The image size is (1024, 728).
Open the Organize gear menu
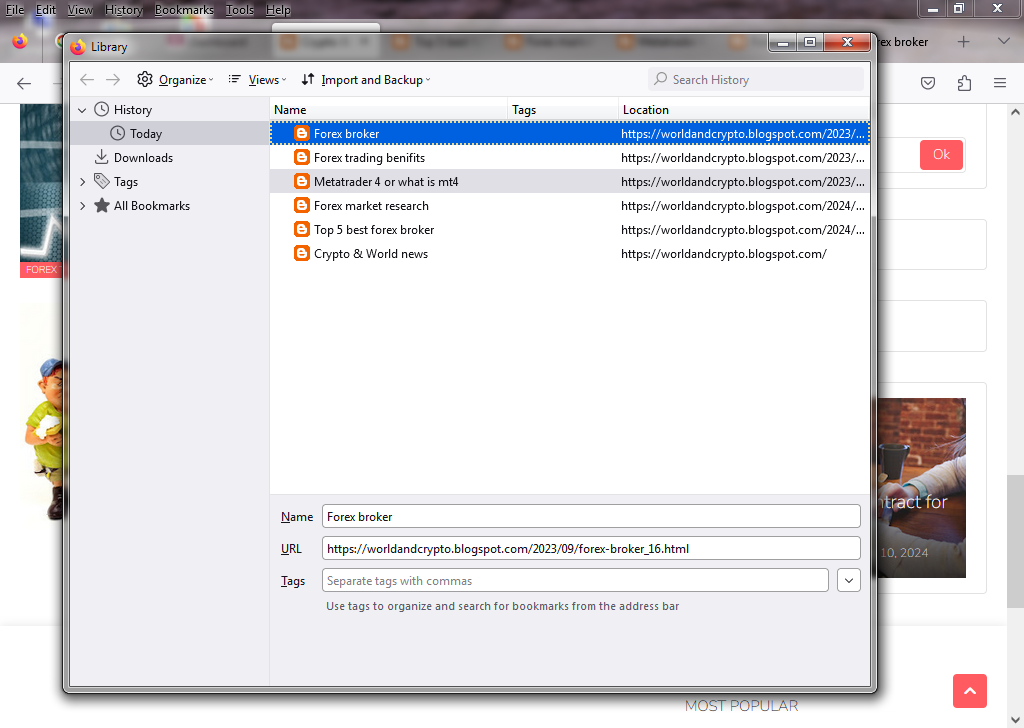175,80
